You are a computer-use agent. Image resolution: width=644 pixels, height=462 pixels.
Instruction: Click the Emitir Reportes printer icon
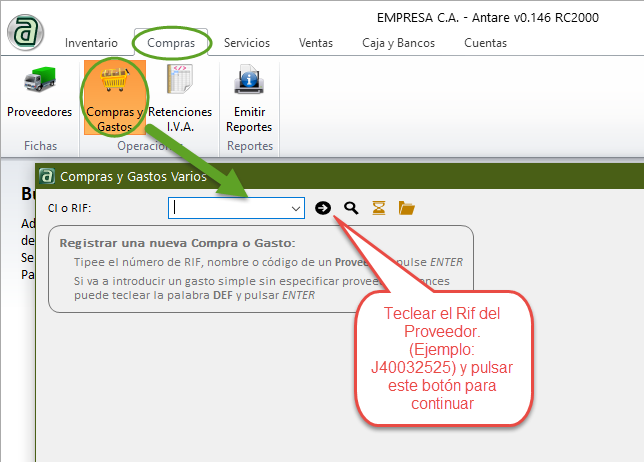pos(248,82)
